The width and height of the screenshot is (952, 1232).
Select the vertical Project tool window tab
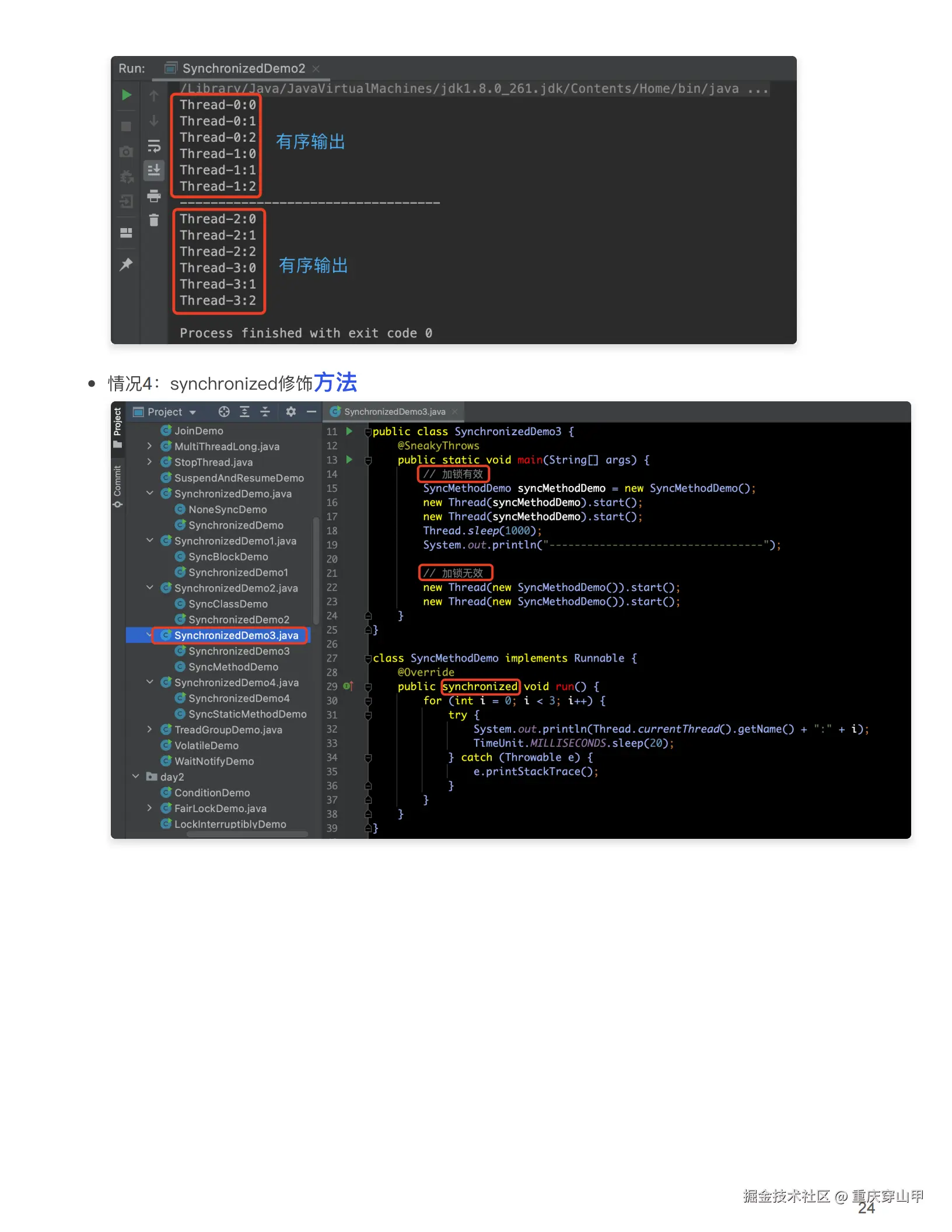118,428
